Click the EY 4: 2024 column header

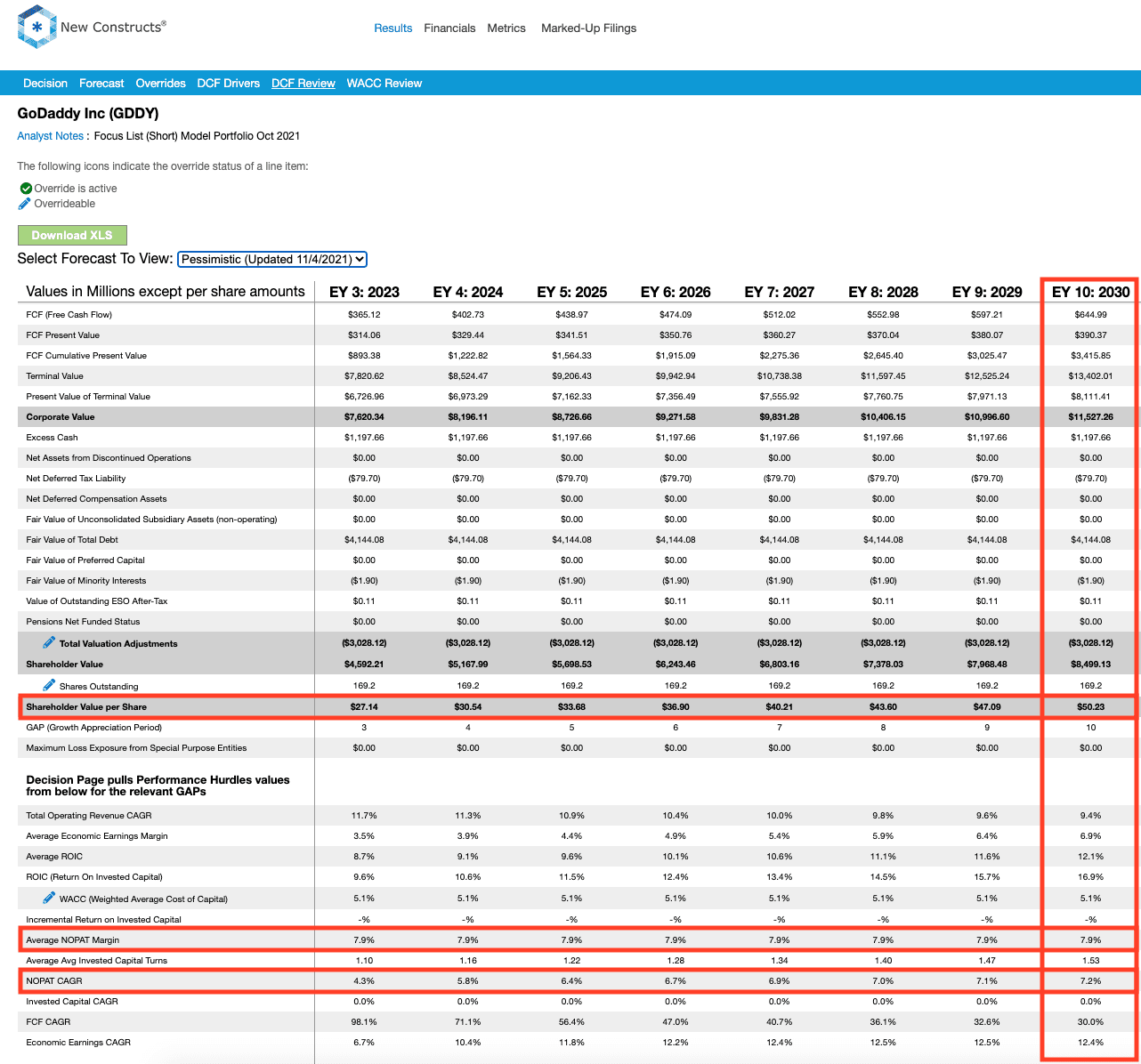468,292
